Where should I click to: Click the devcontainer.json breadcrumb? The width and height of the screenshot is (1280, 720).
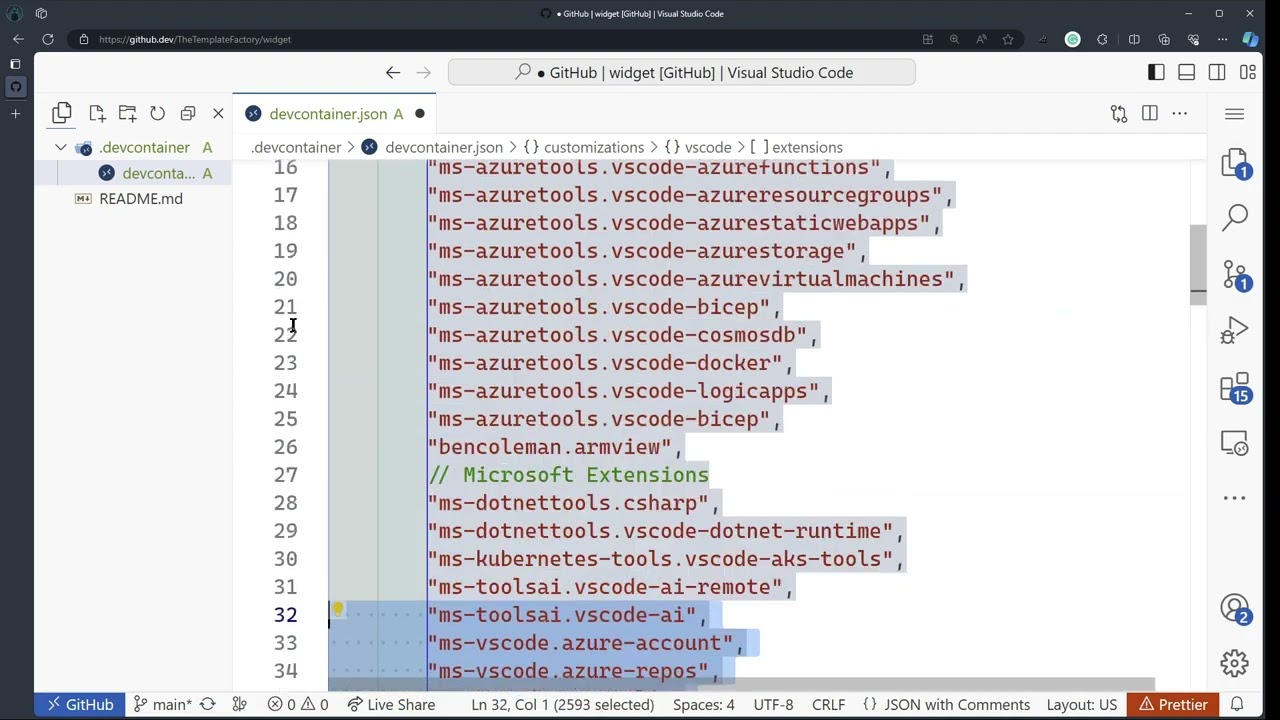click(433, 147)
